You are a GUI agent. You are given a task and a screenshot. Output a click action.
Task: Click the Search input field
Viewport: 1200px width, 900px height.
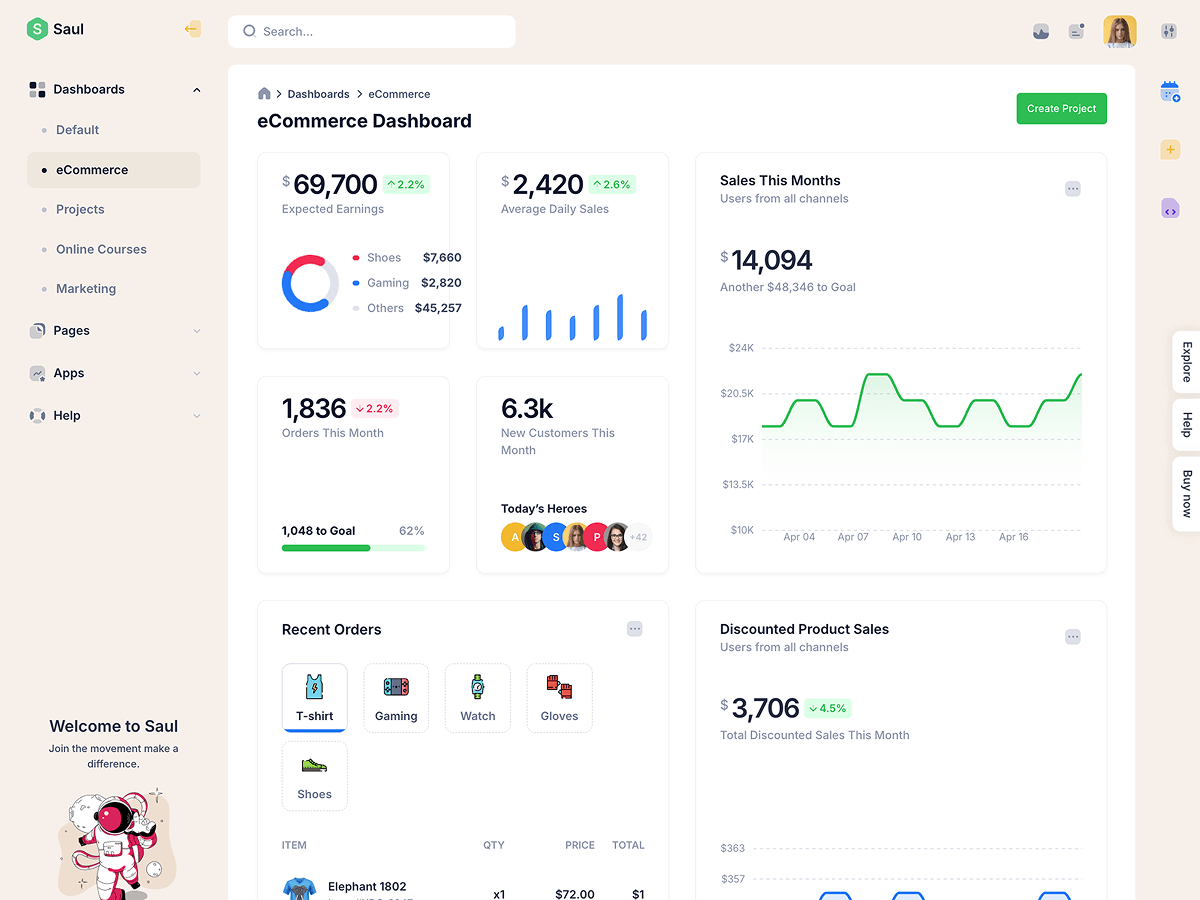[380, 32]
